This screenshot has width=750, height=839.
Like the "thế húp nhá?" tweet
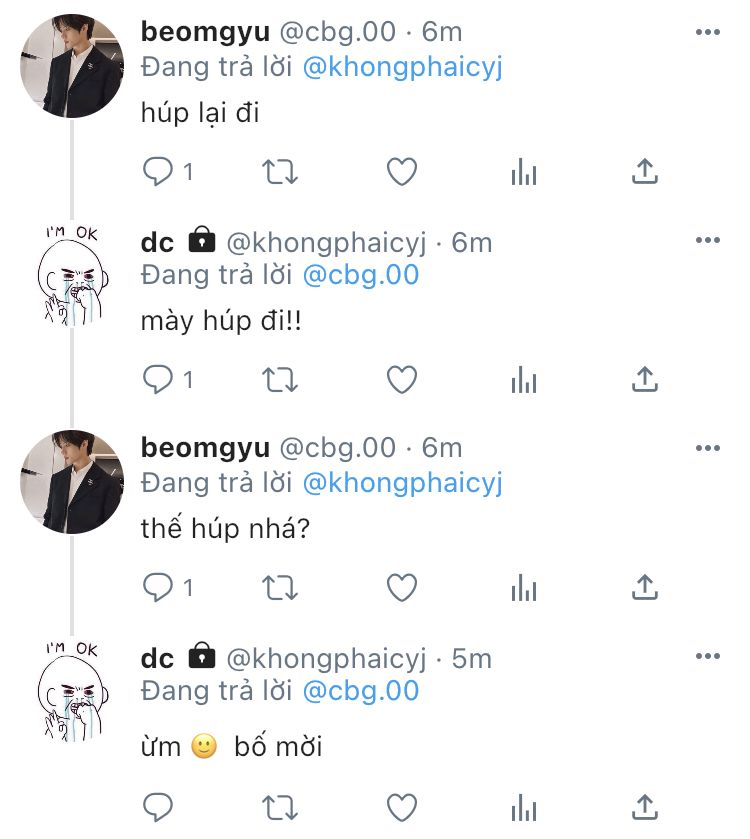(402, 588)
